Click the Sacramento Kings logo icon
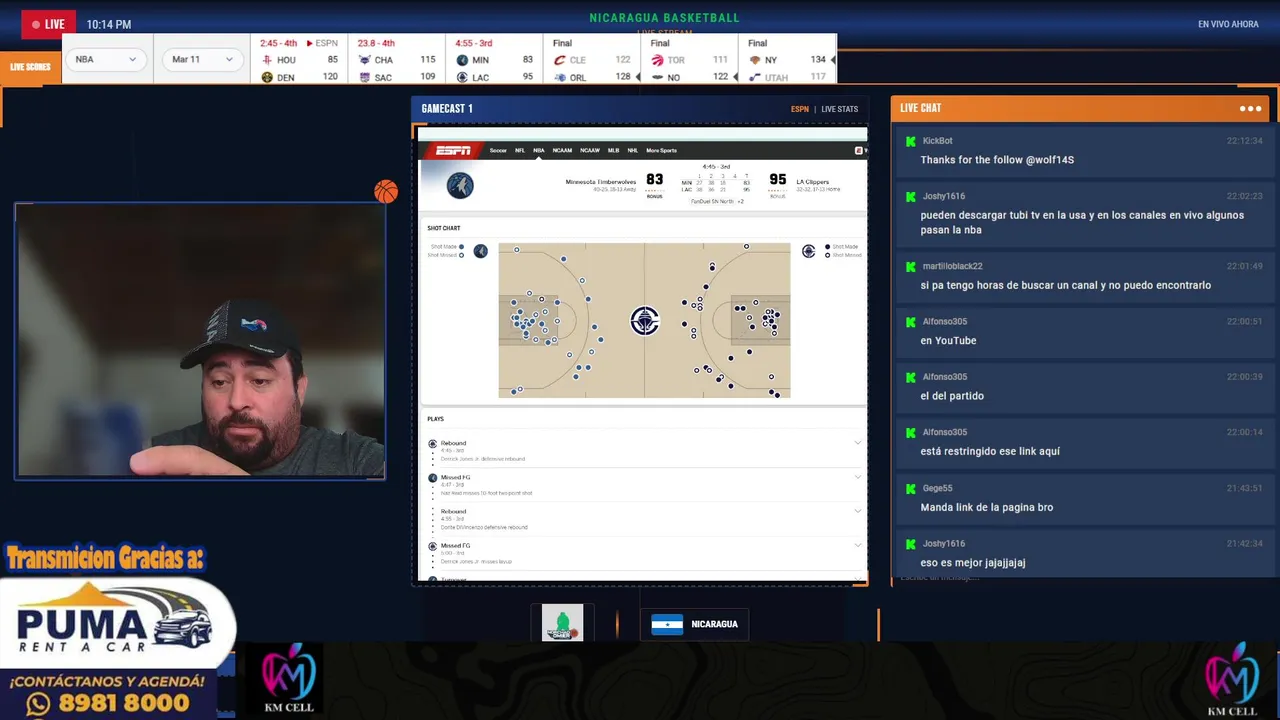Screen dimensions: 1280x720 pos(364,77)
